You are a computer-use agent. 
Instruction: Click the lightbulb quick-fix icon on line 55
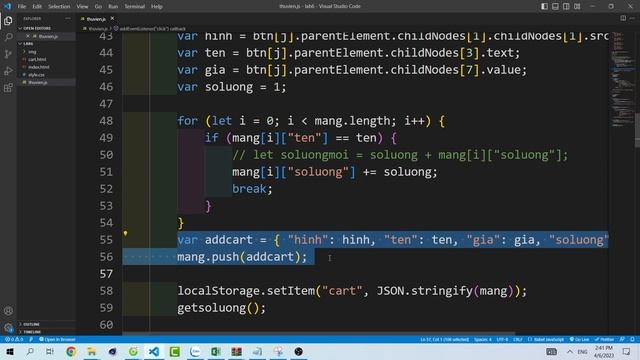coord(125,233)
